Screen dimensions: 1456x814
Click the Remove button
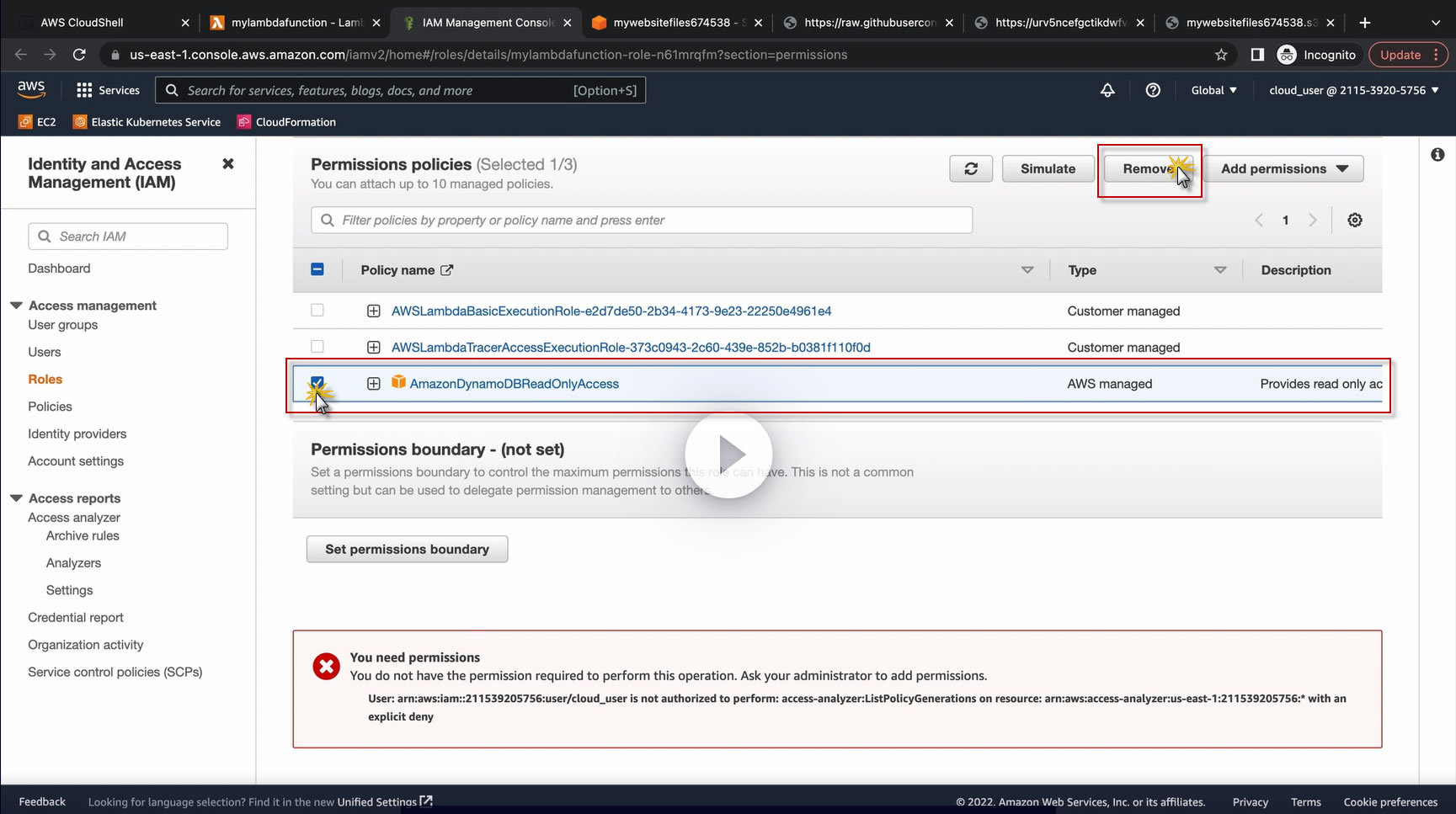tap(1149, 168)
